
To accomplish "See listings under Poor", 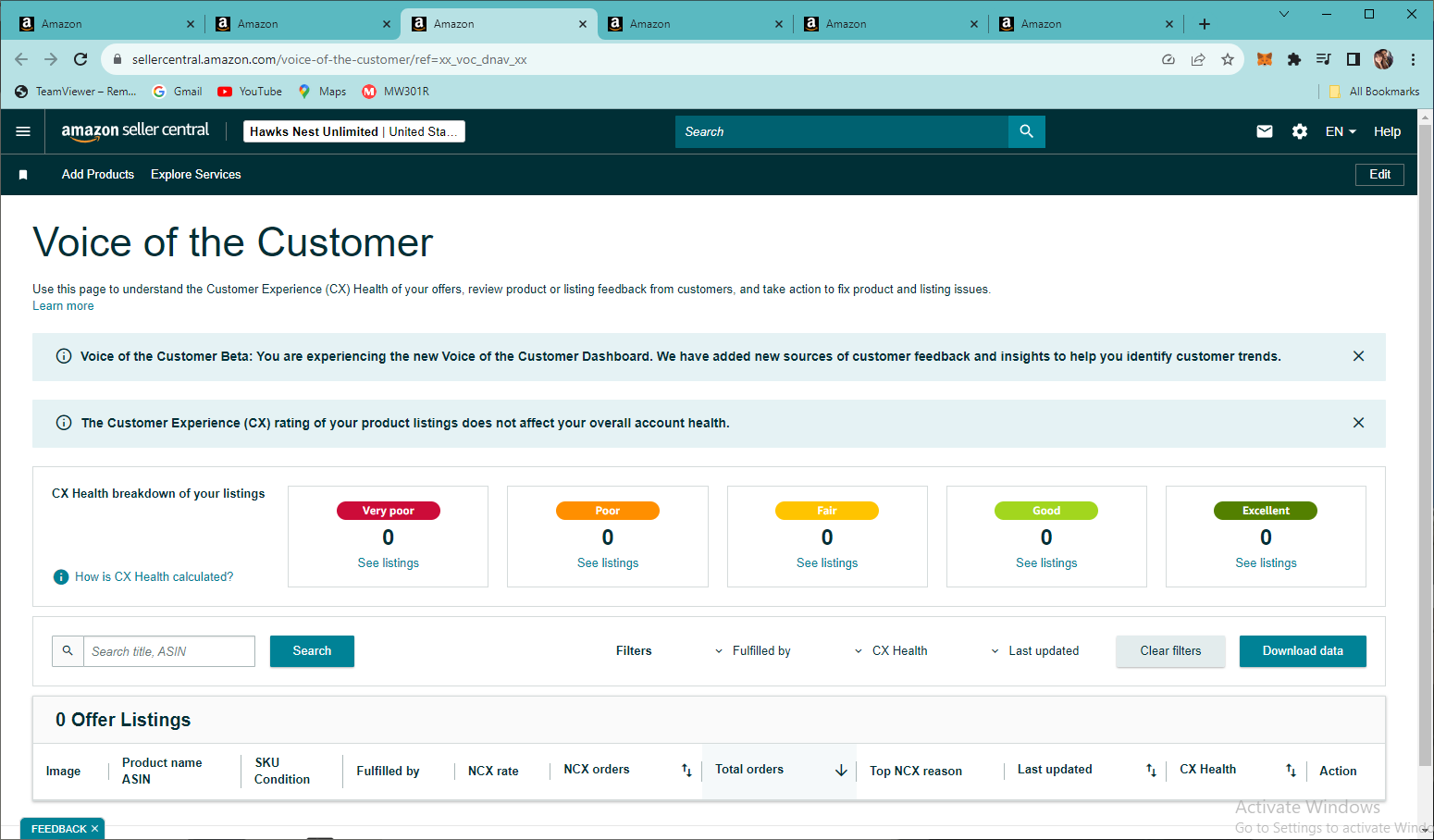I will coord(608,563).
